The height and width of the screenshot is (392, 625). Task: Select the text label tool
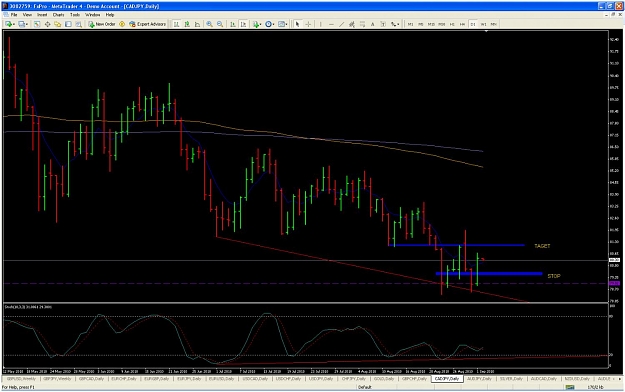[383, 24]
